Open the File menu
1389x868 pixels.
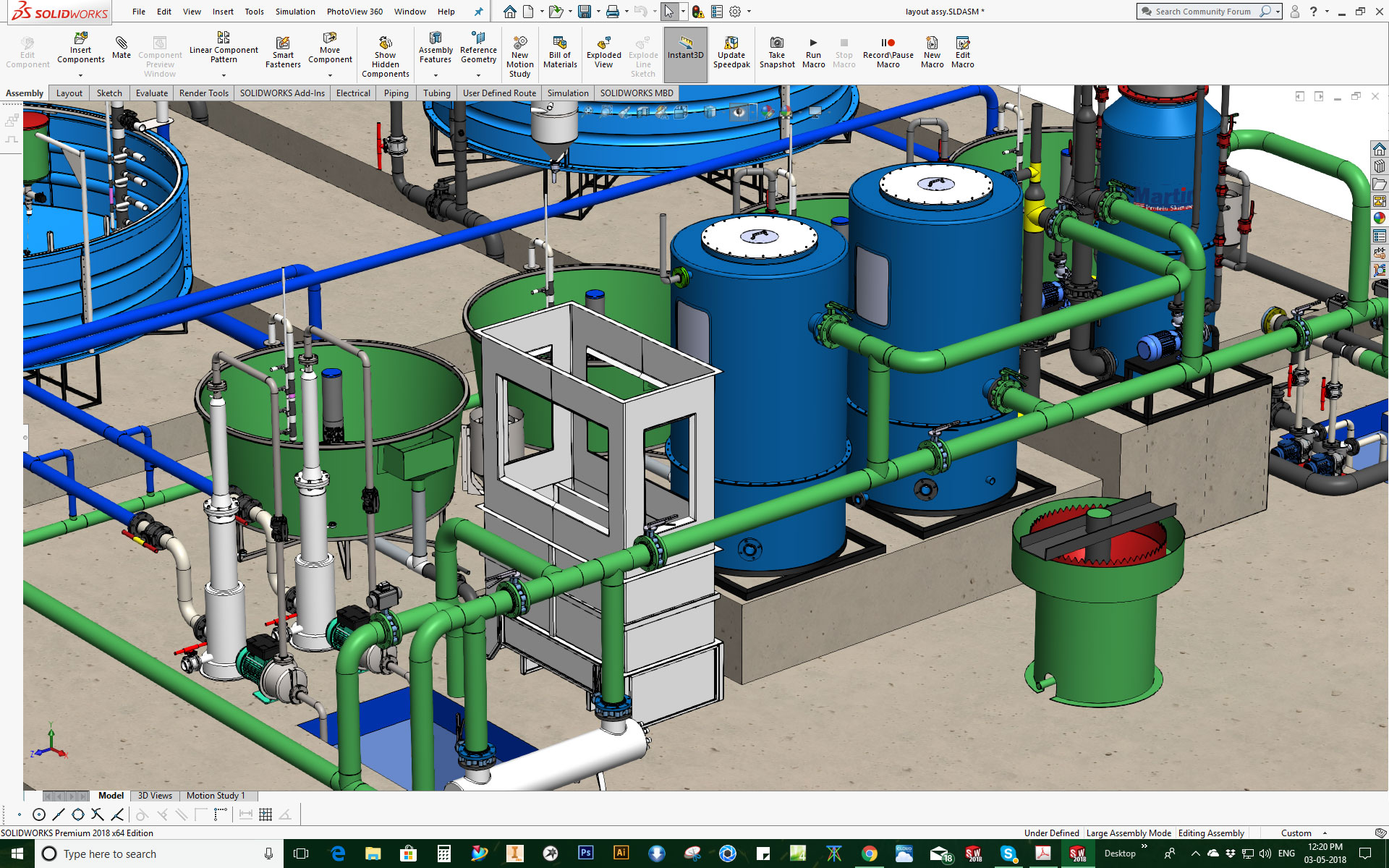(139, 12)
